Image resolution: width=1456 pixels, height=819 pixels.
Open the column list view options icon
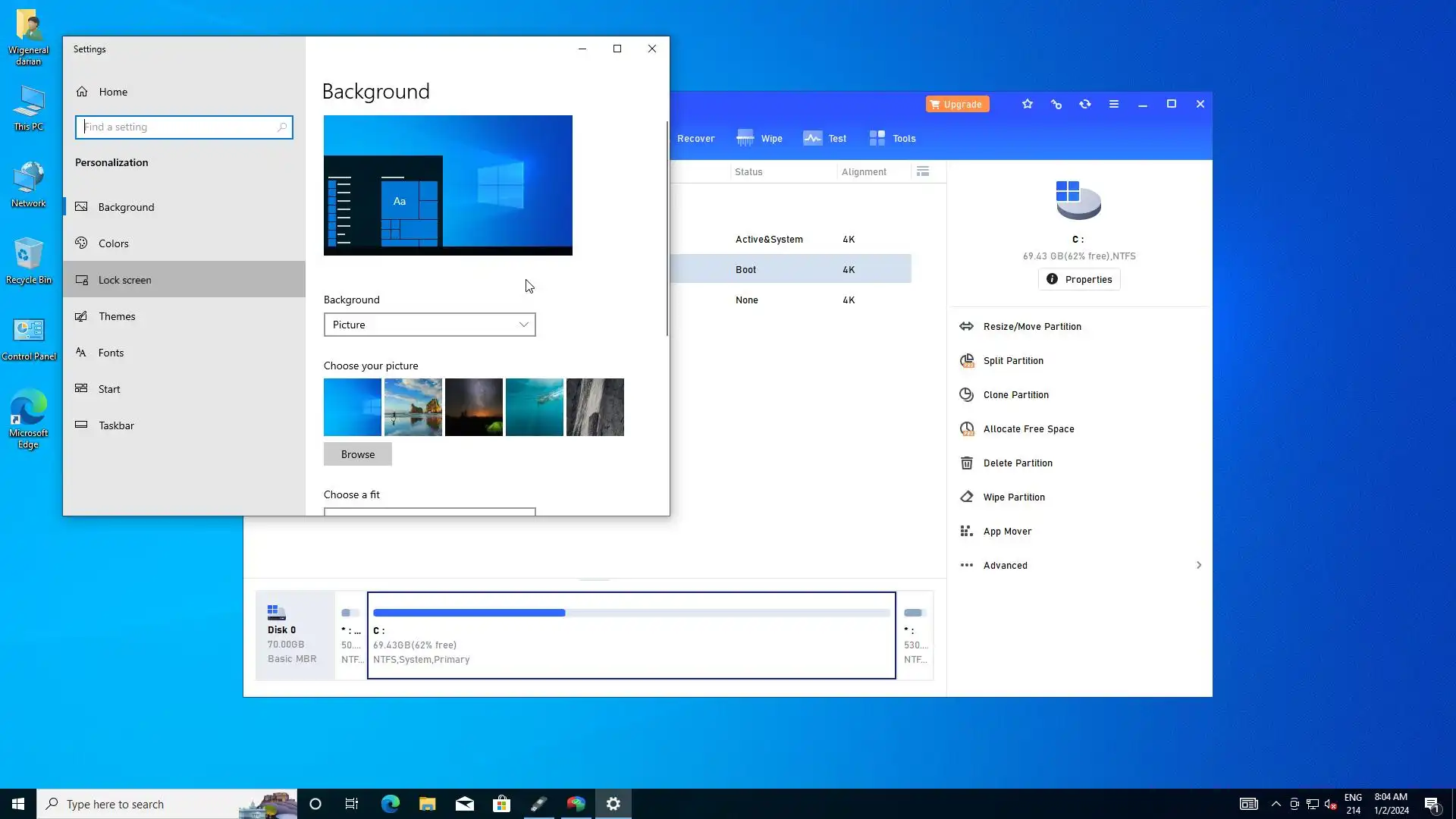click(923, 172)
